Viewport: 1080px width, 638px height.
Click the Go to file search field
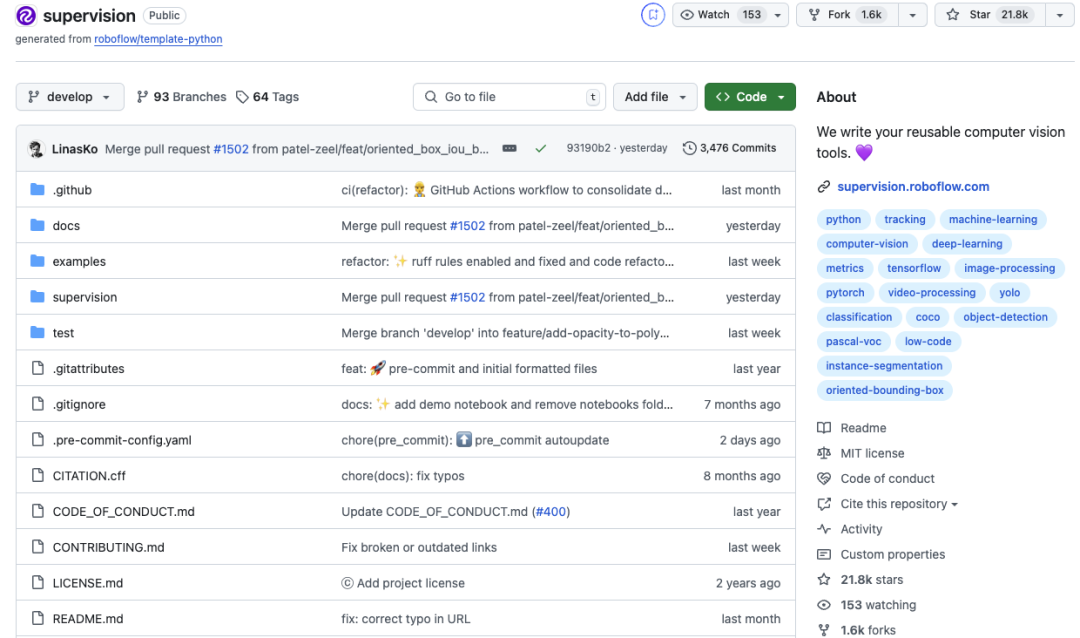509,97
